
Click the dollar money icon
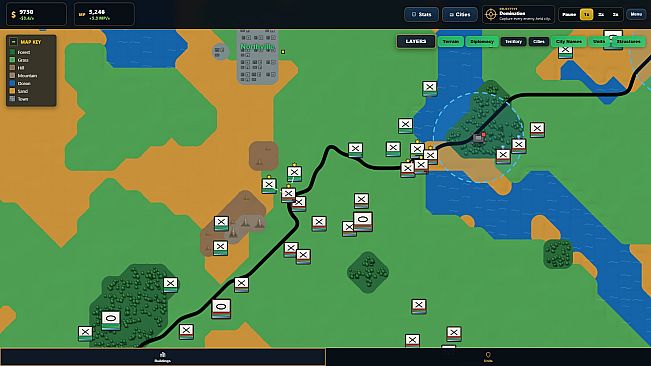13,15
